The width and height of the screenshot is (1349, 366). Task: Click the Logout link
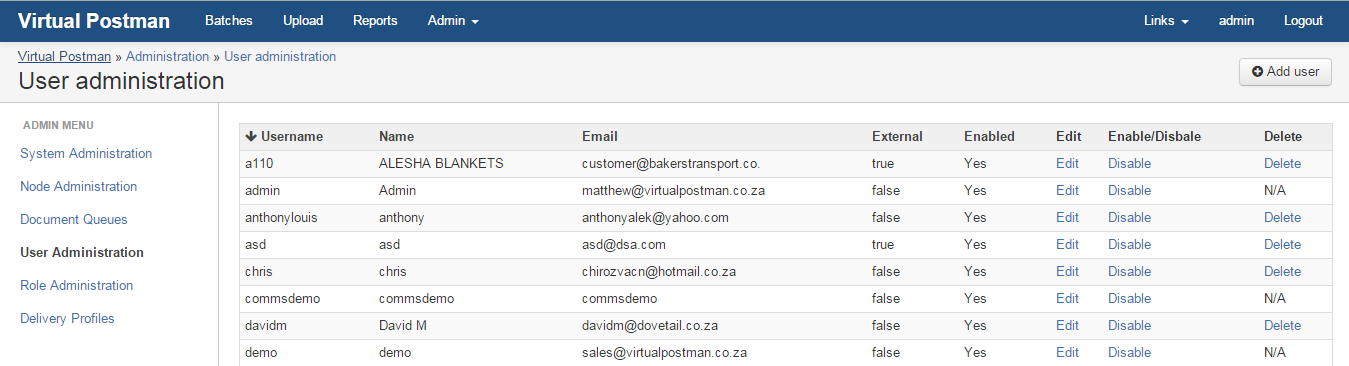click(x=1303, y=21)
